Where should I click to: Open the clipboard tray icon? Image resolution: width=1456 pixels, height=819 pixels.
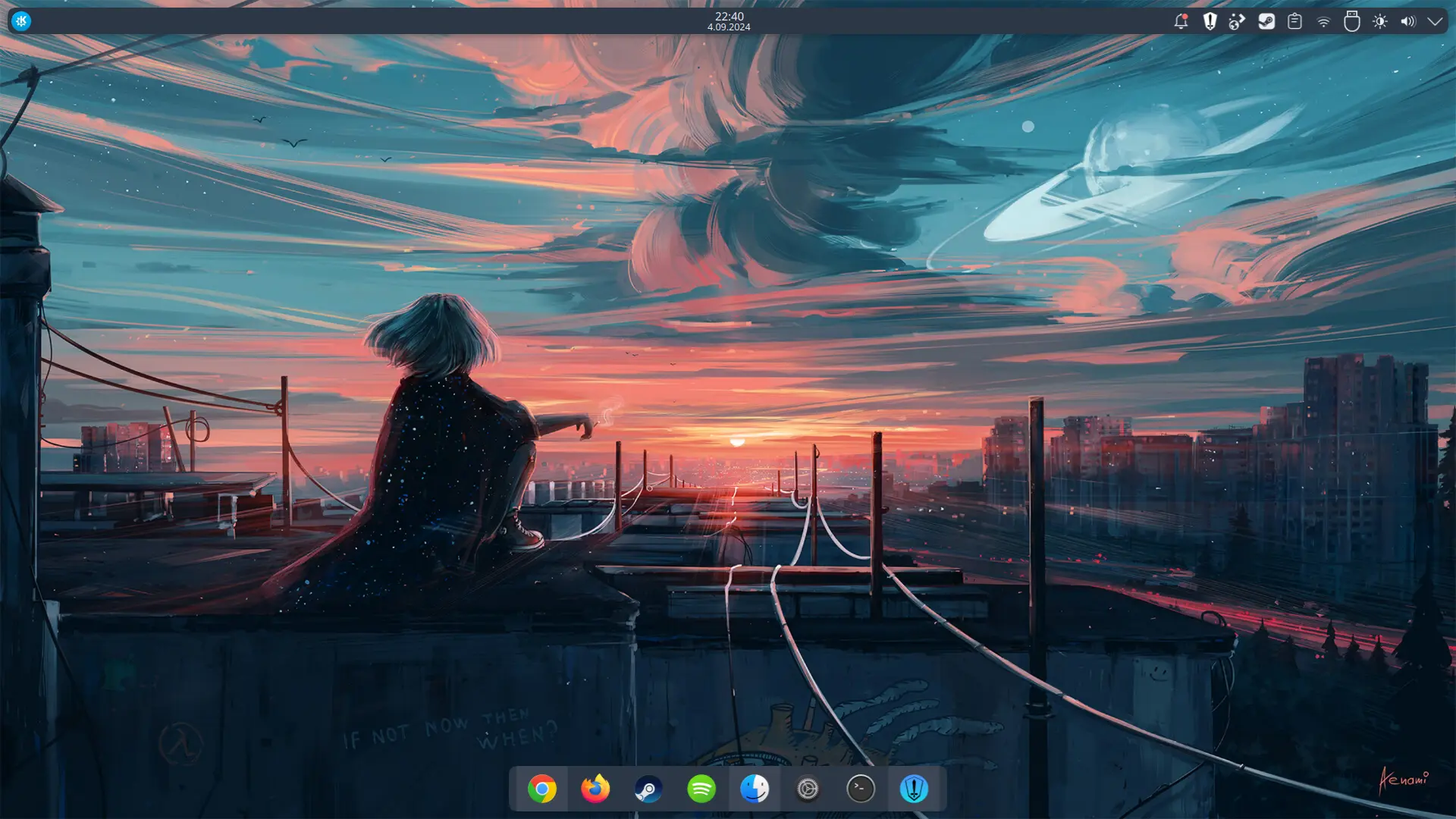click(1294, 21)
